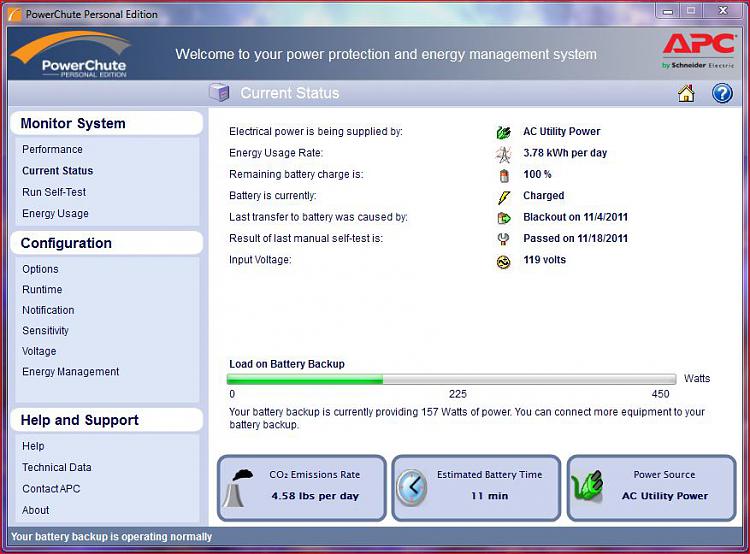
Task: Open help via blue question mark icon
Action: 722,93
